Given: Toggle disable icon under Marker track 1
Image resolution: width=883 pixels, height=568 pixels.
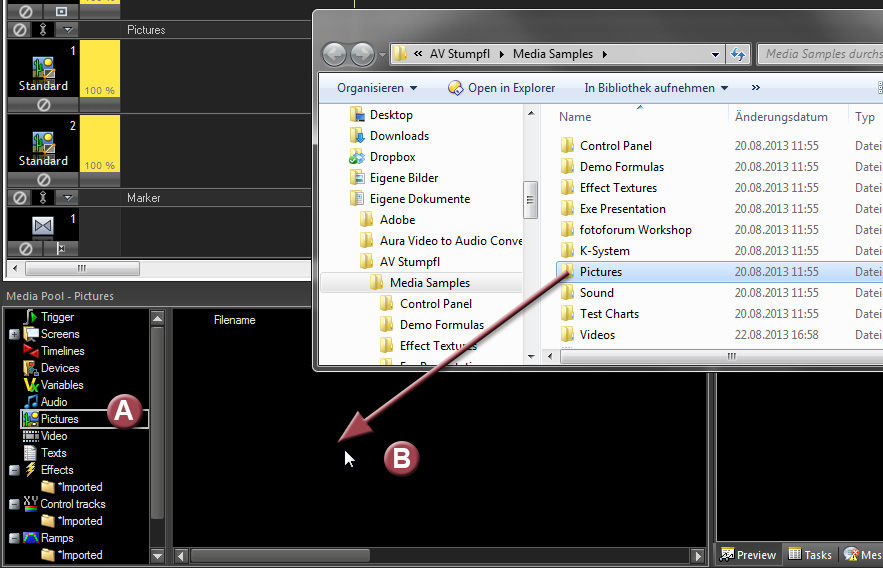Looking at the screenshot, I should pyautogui.click(x=25, y=248).
